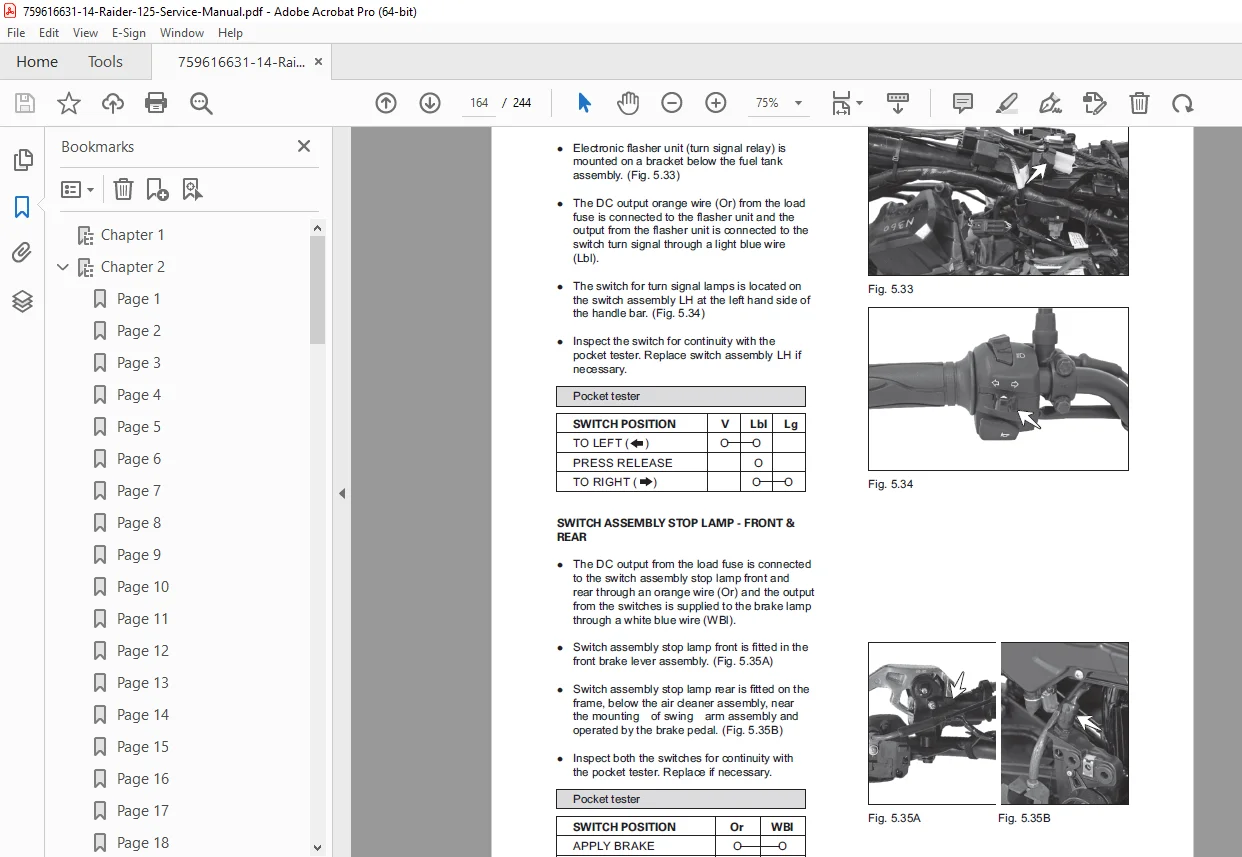The image size is (1242, 857).
Task: Find current bookmark icon
Action: click(193, 189)
